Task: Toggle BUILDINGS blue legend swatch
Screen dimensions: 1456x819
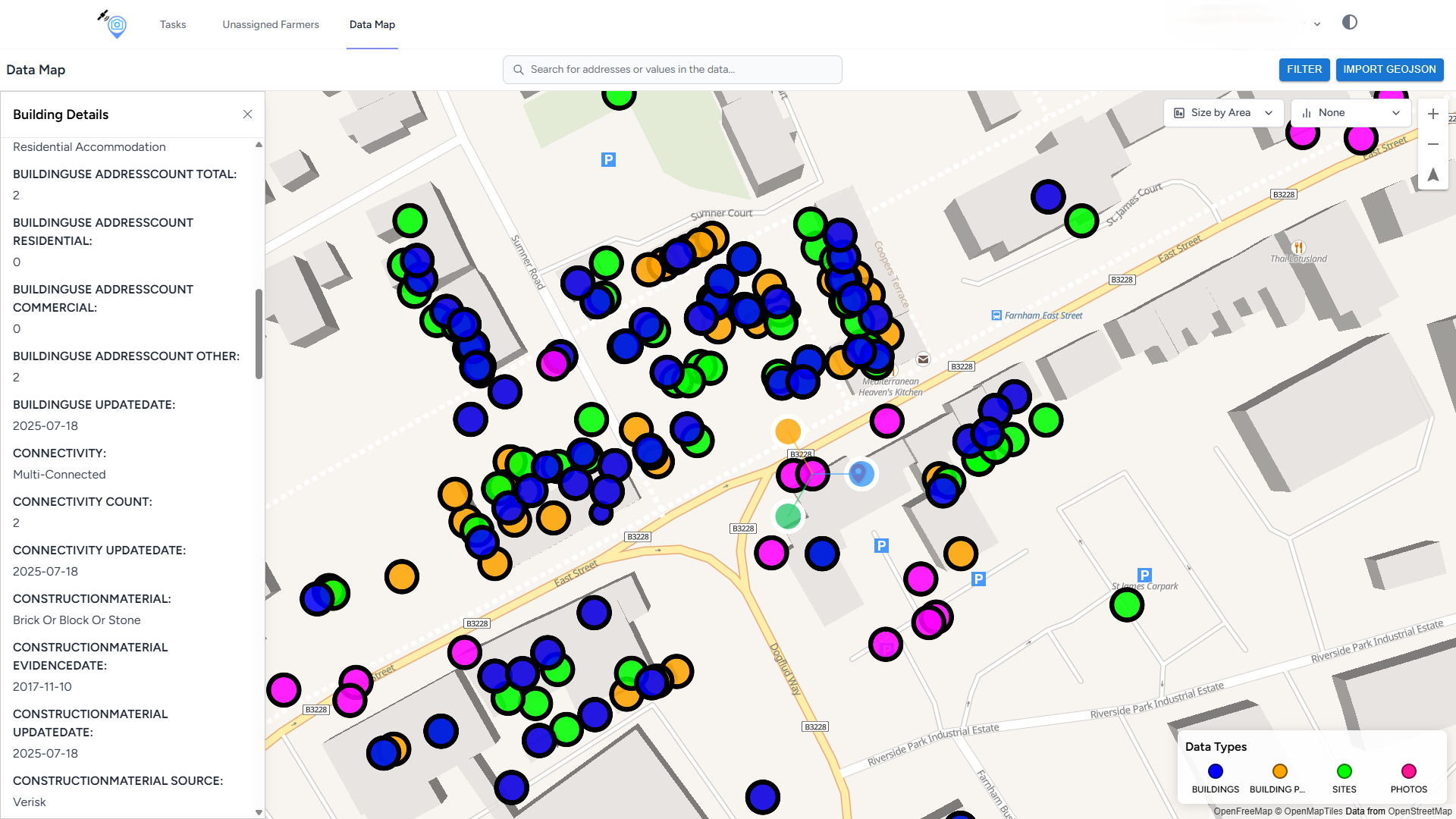Action: (1215, 771)
